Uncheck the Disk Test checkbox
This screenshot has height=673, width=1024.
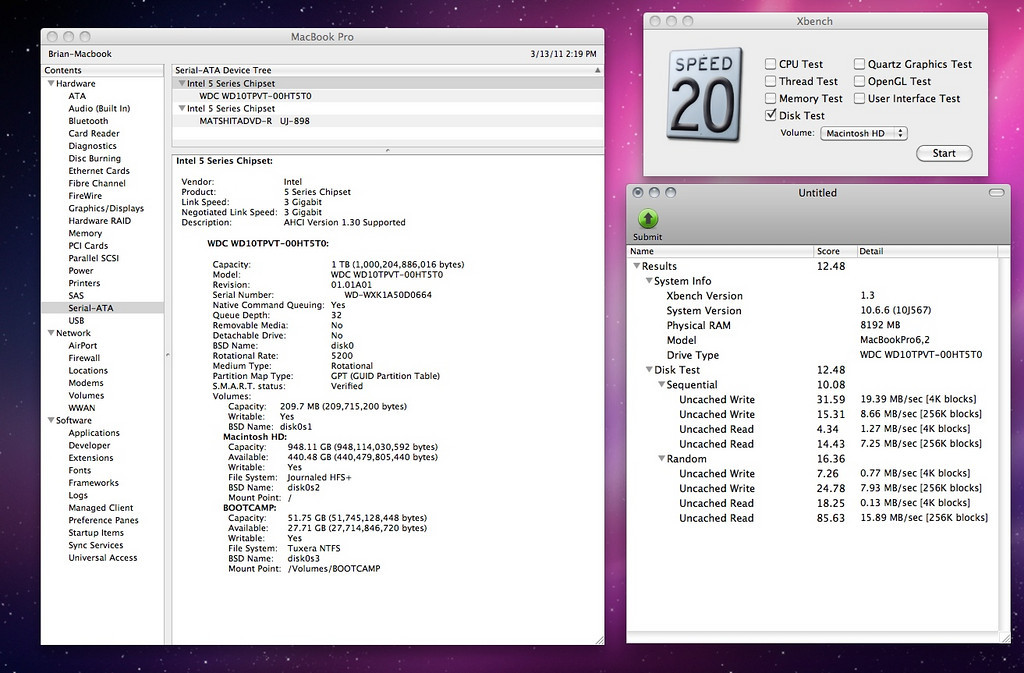click(x=771, y=115)
